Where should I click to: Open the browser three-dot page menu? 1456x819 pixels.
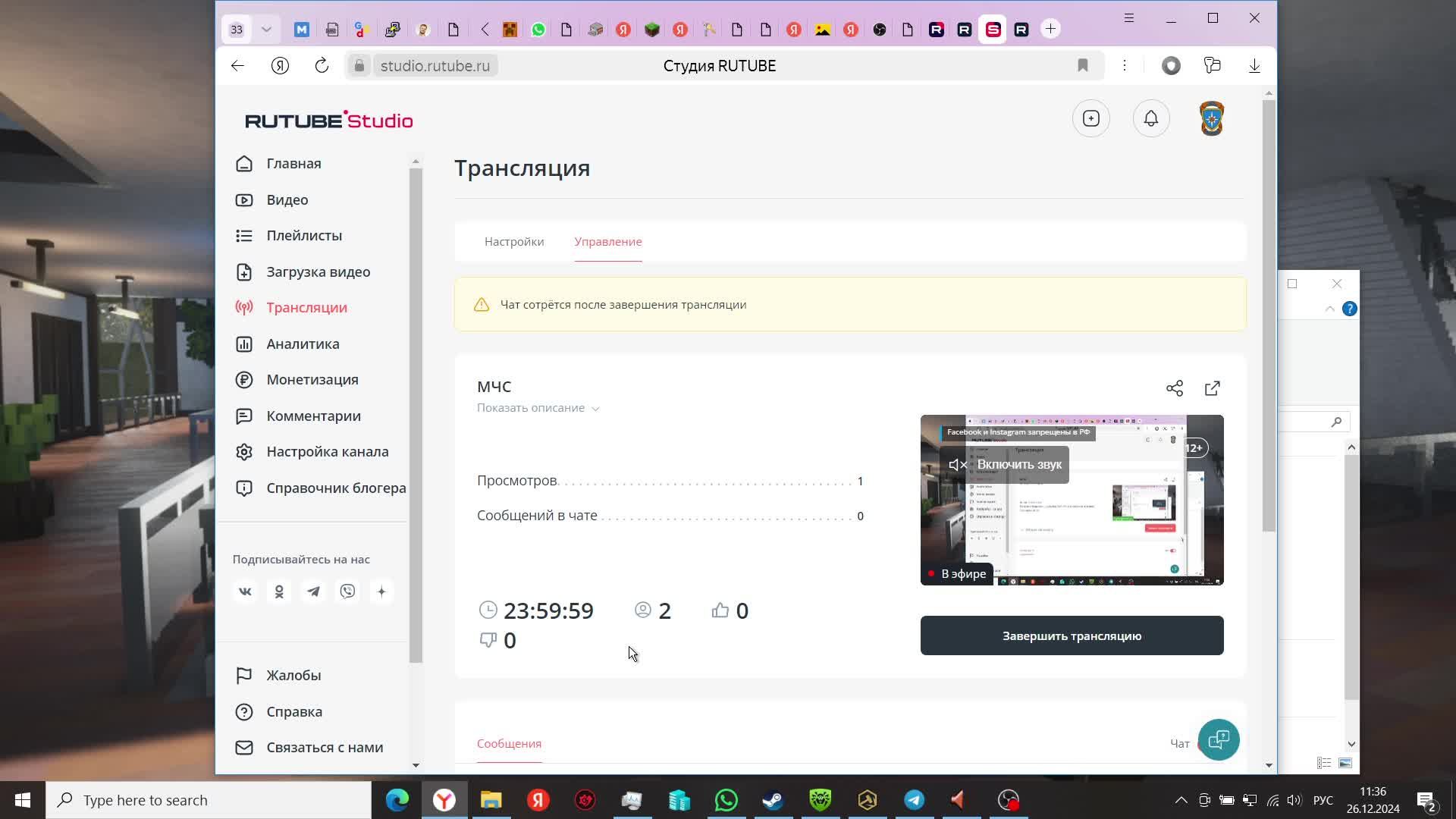1125,66
